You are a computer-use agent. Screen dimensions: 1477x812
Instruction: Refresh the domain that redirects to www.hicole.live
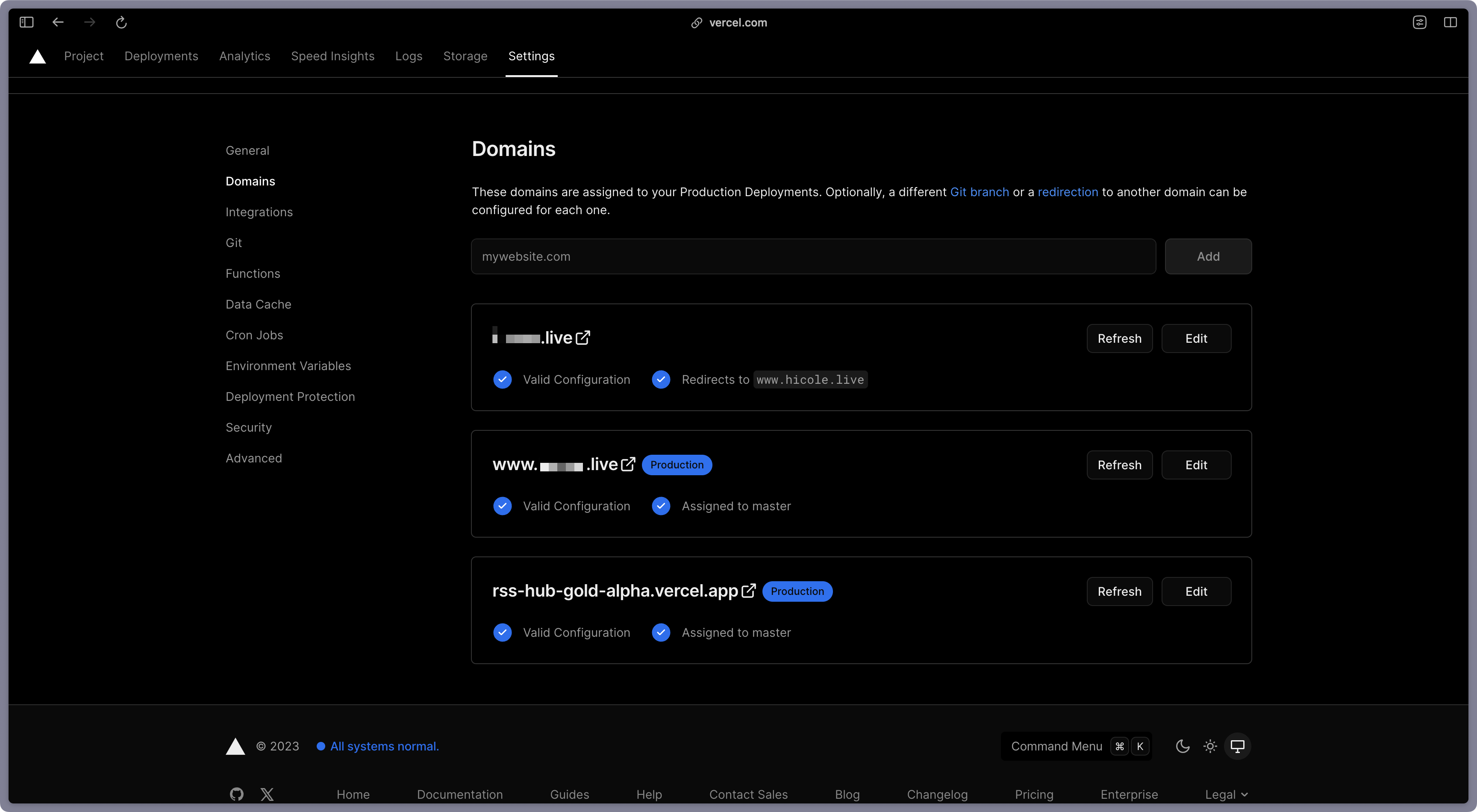tap(1120, 338)
